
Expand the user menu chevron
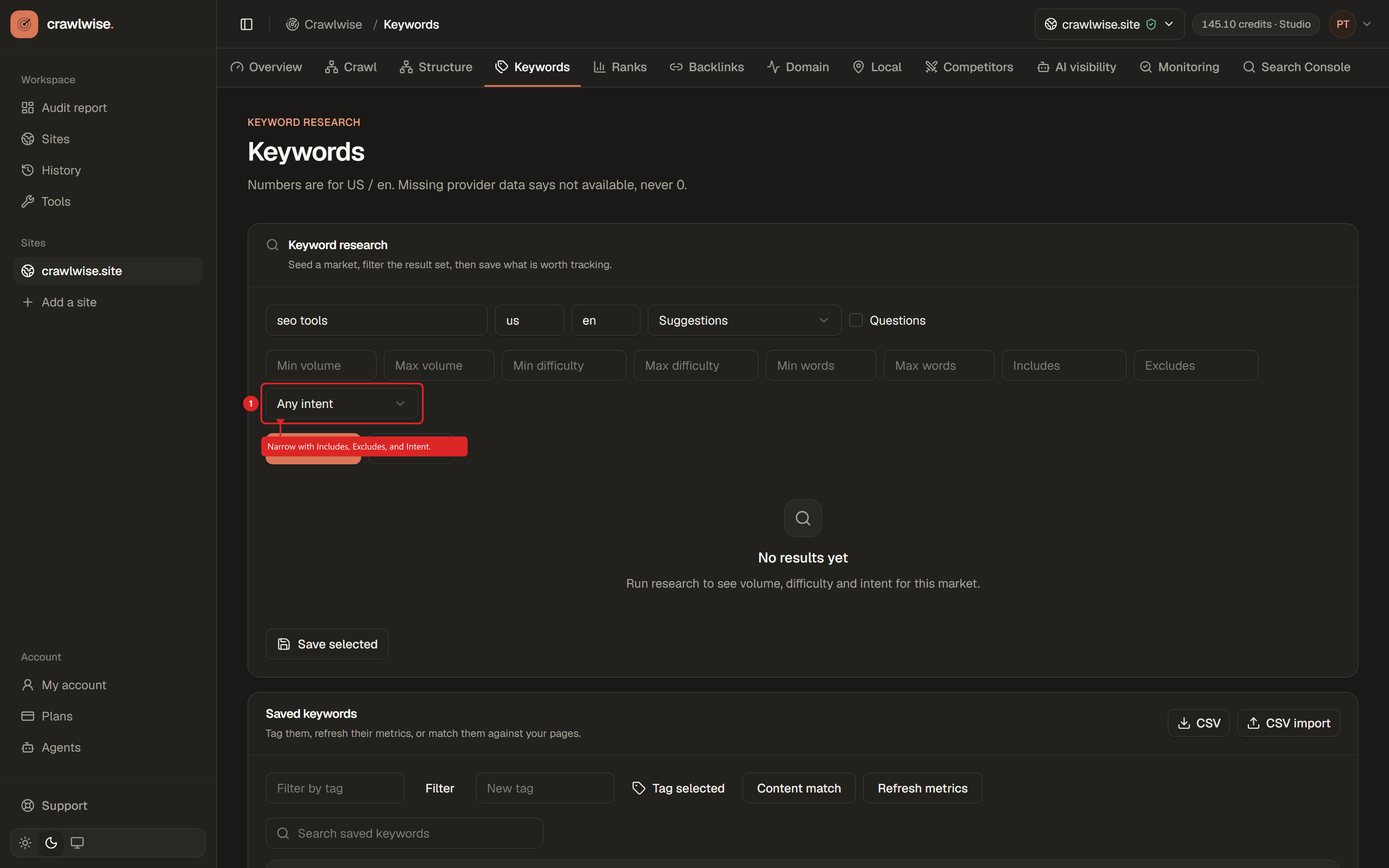point(1367,24)
